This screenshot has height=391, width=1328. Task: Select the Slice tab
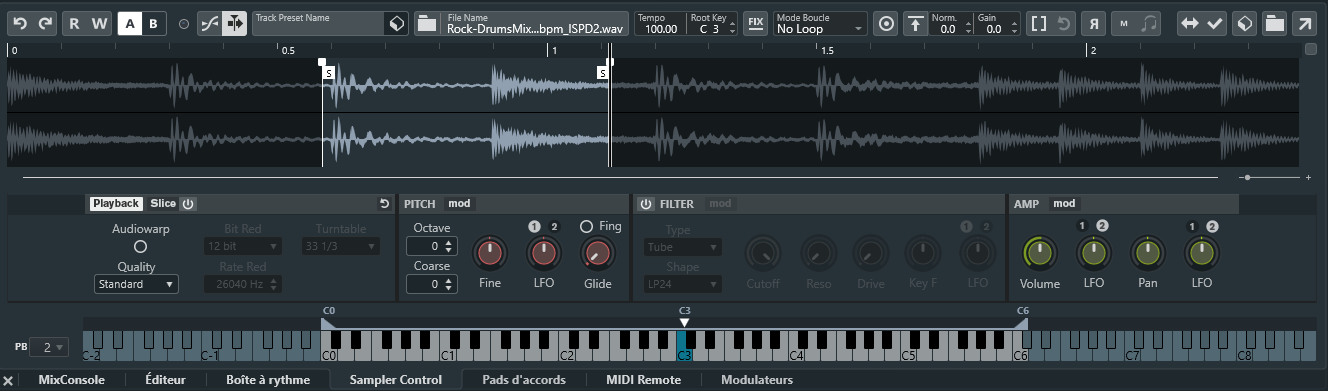163,204
